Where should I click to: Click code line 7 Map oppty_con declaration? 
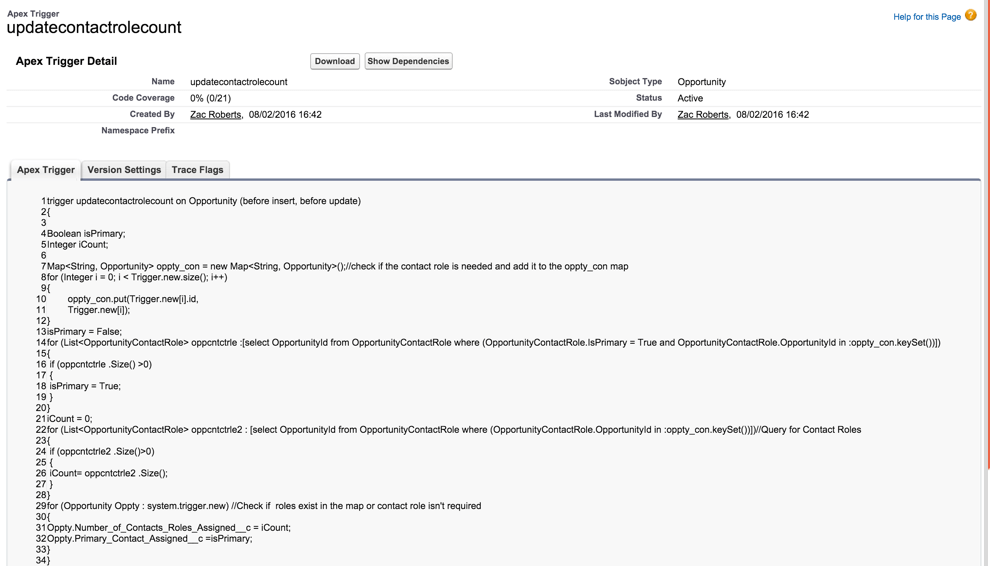[x=337, y=267]
